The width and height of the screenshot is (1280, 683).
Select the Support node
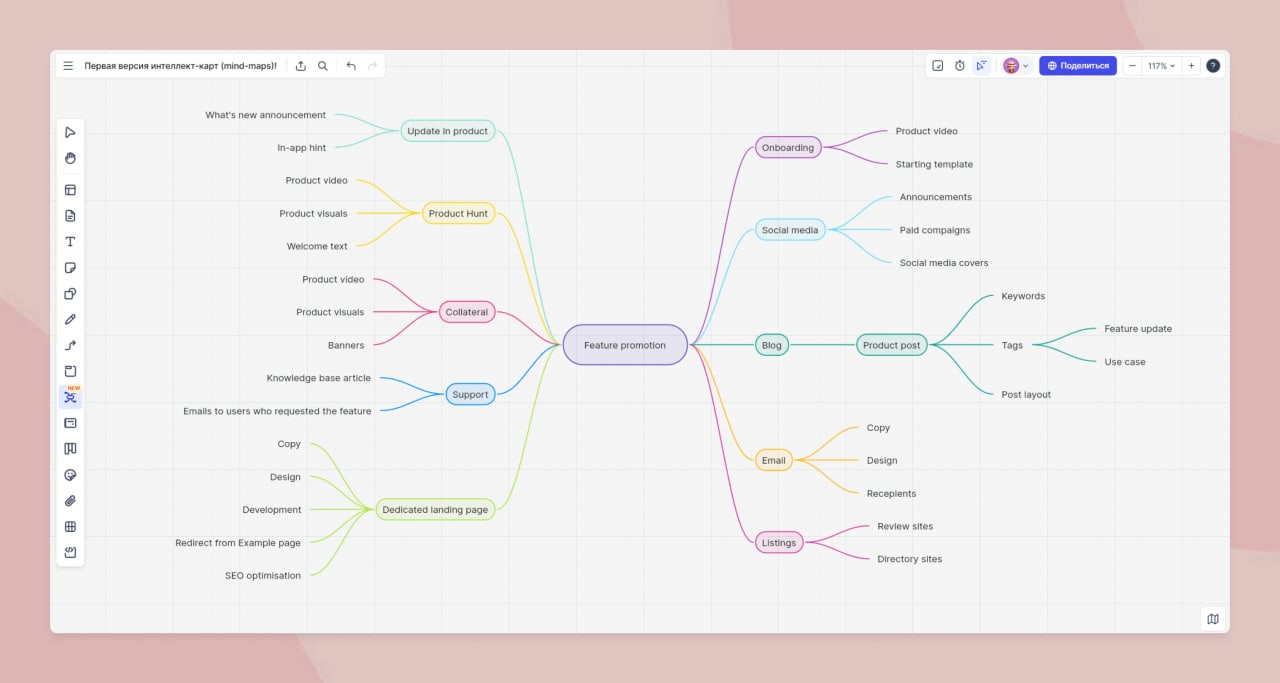click(470, 394)
